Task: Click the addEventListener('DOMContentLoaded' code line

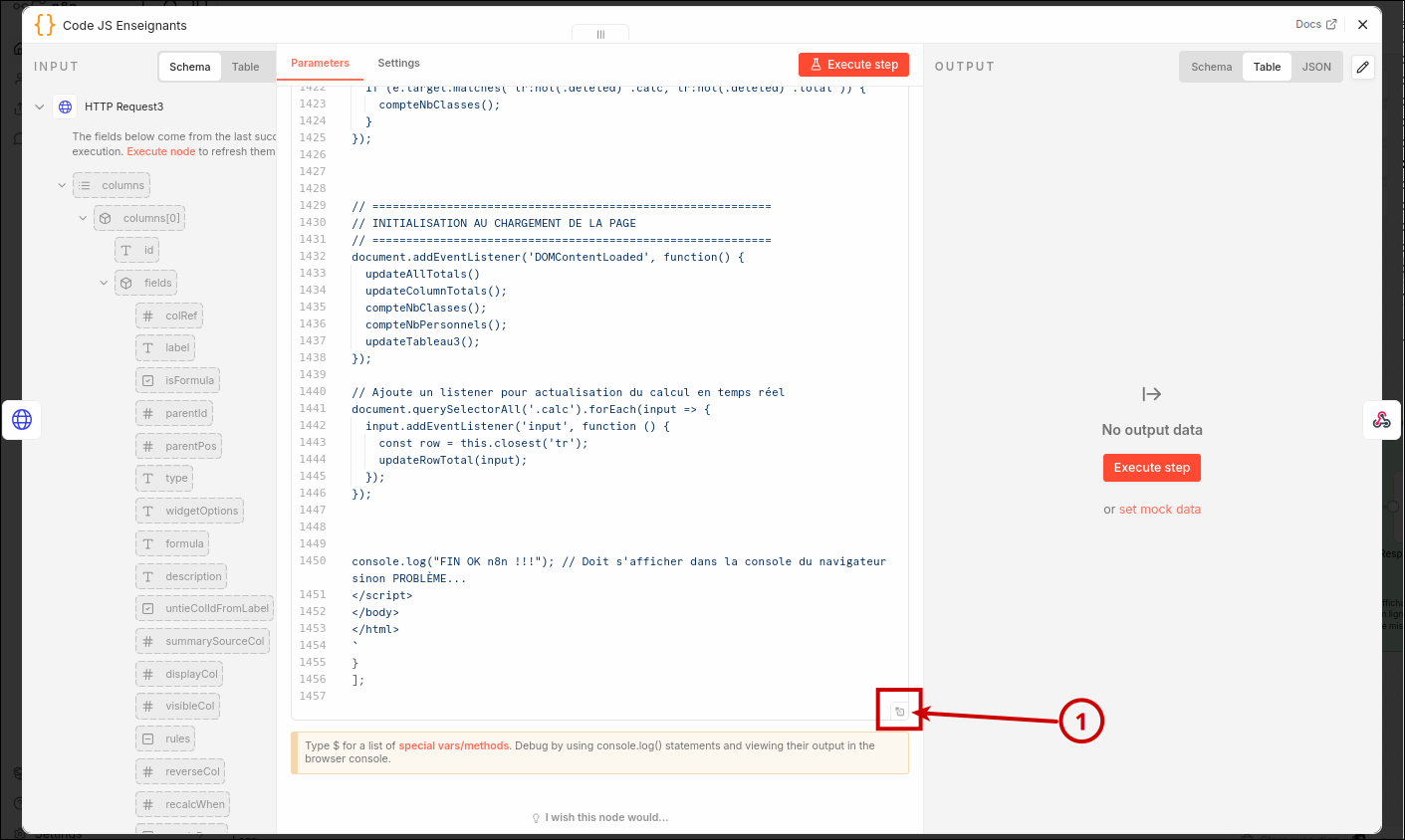Action: coord(548,257)
